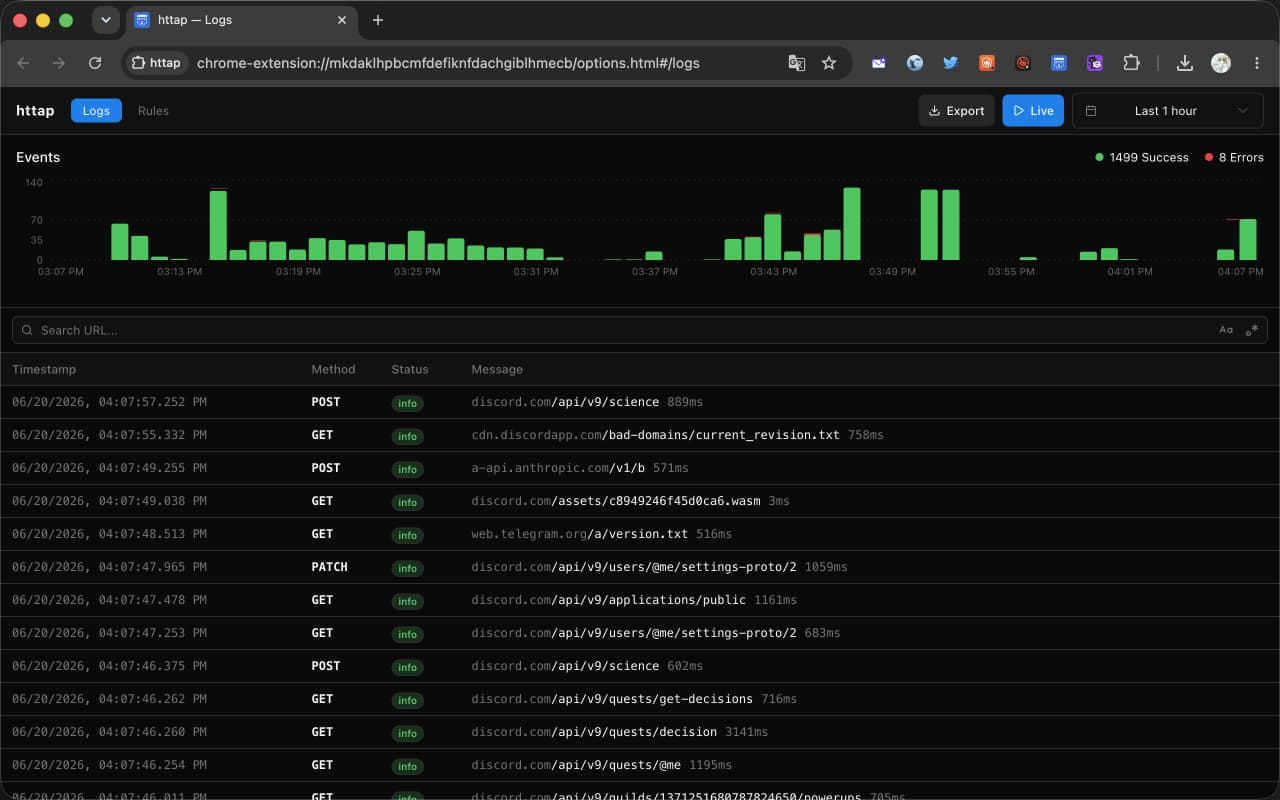Go back to the previous page
The height and width of the screenshot is (800, 1280).
click(23, 63)
